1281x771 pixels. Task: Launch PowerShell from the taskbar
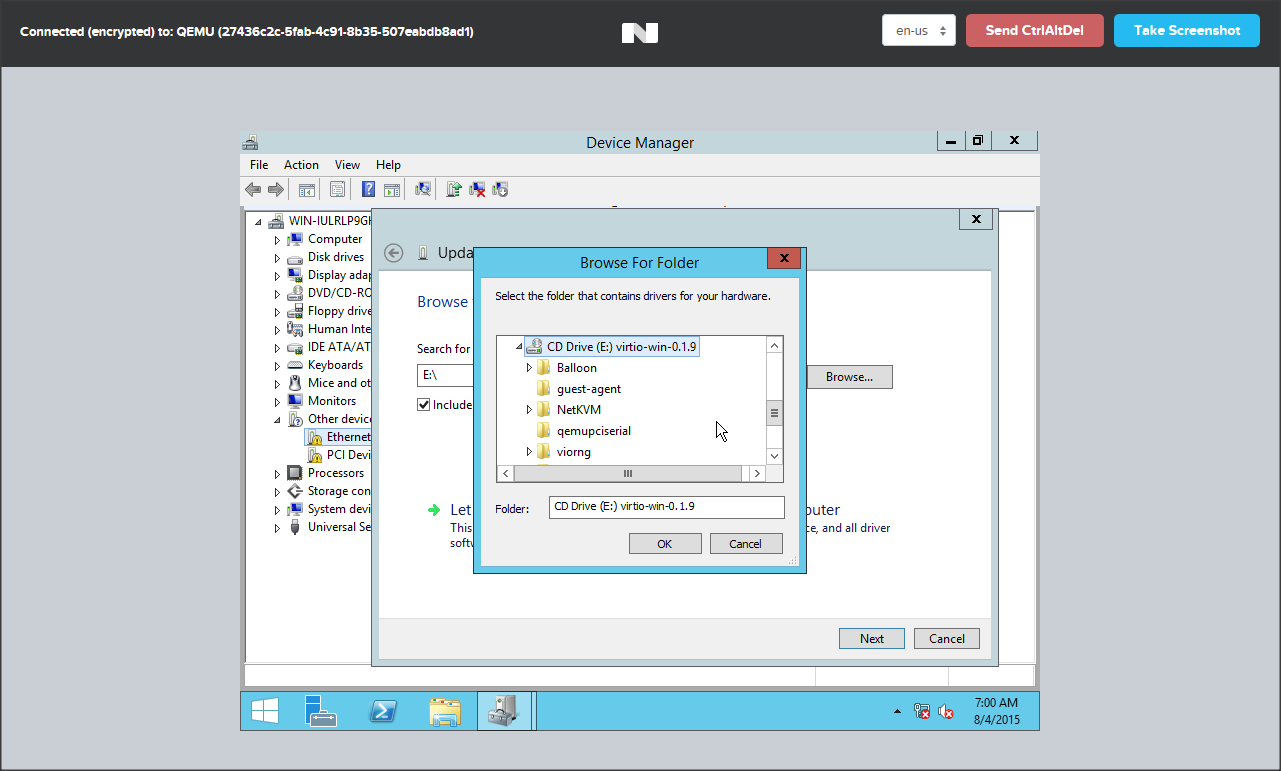tap(382, 710)
